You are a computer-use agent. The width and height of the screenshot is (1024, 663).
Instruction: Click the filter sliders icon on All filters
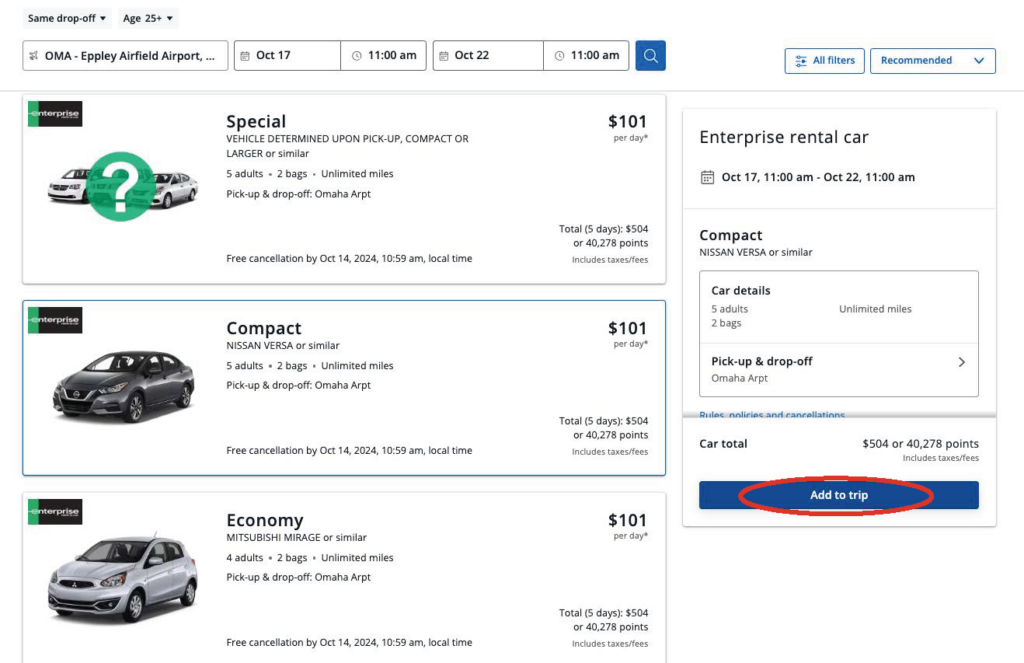pyautogui.click(x=800, y=60)
